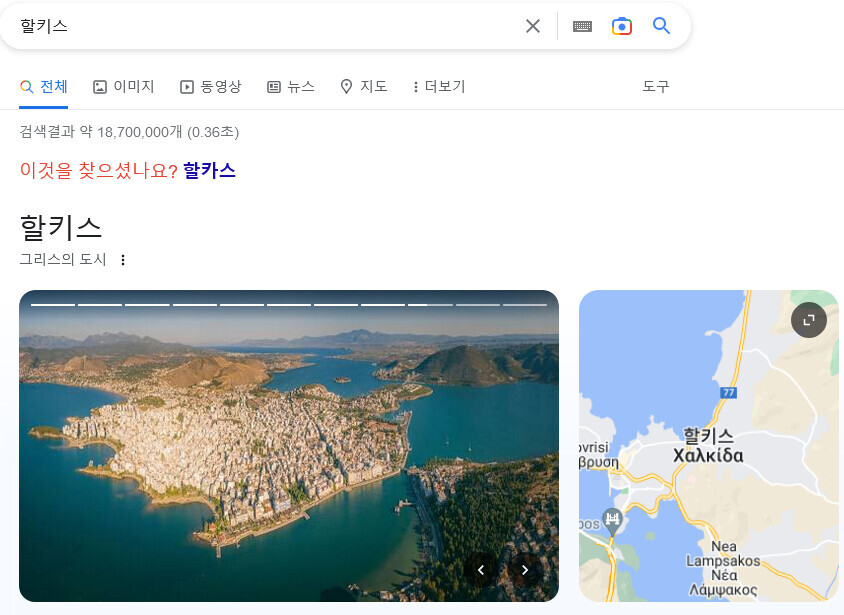This screenshot has height=615, width=844.
Task: Open the 더보기 dropdown menu
Action: (x=438, y=87)
